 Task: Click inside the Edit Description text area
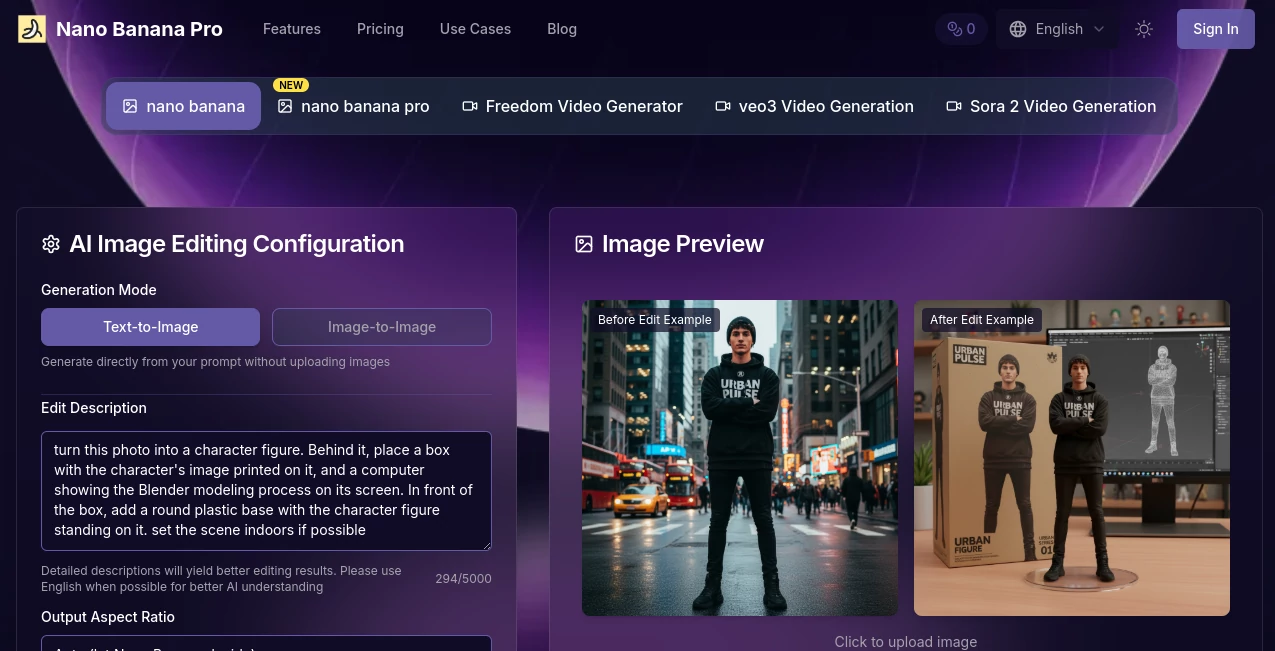266,490
